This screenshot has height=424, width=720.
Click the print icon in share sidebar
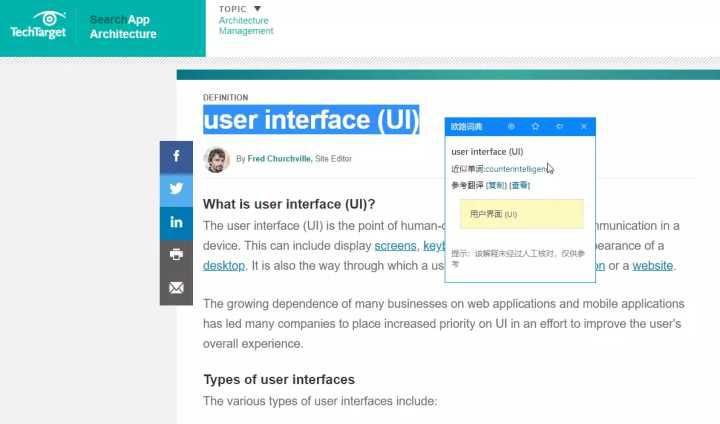coord(176,254)
